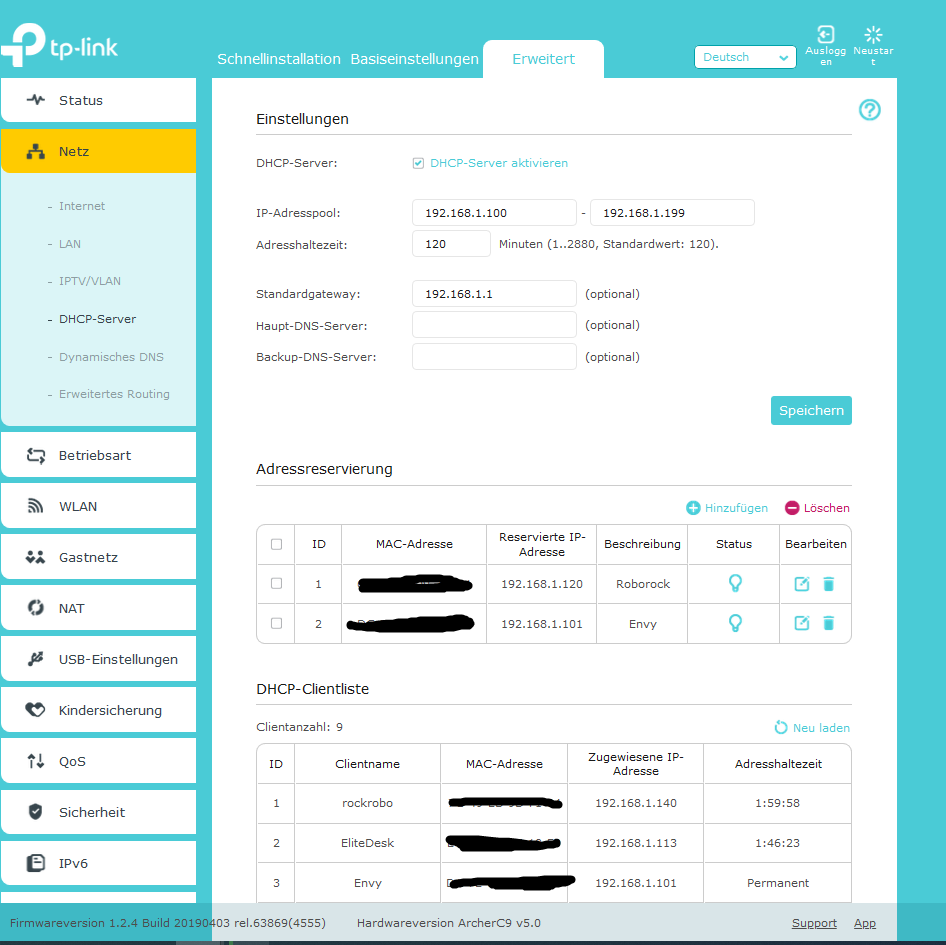Image resolution: width=946 pixels, height=945 pixels.
Task: Open the Dynamisches DNS submenu item
Action: [x=111, y=357]
